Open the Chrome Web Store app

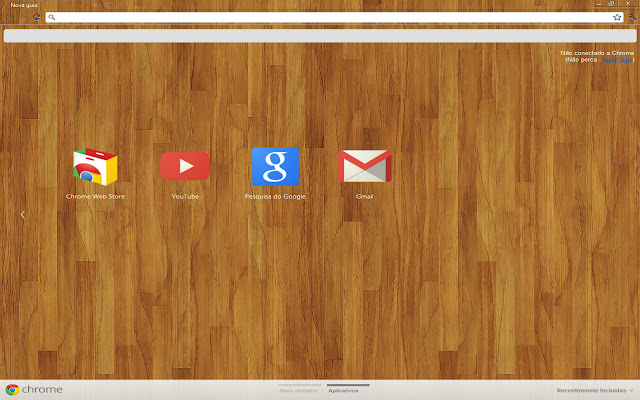(x=96, y=167)
